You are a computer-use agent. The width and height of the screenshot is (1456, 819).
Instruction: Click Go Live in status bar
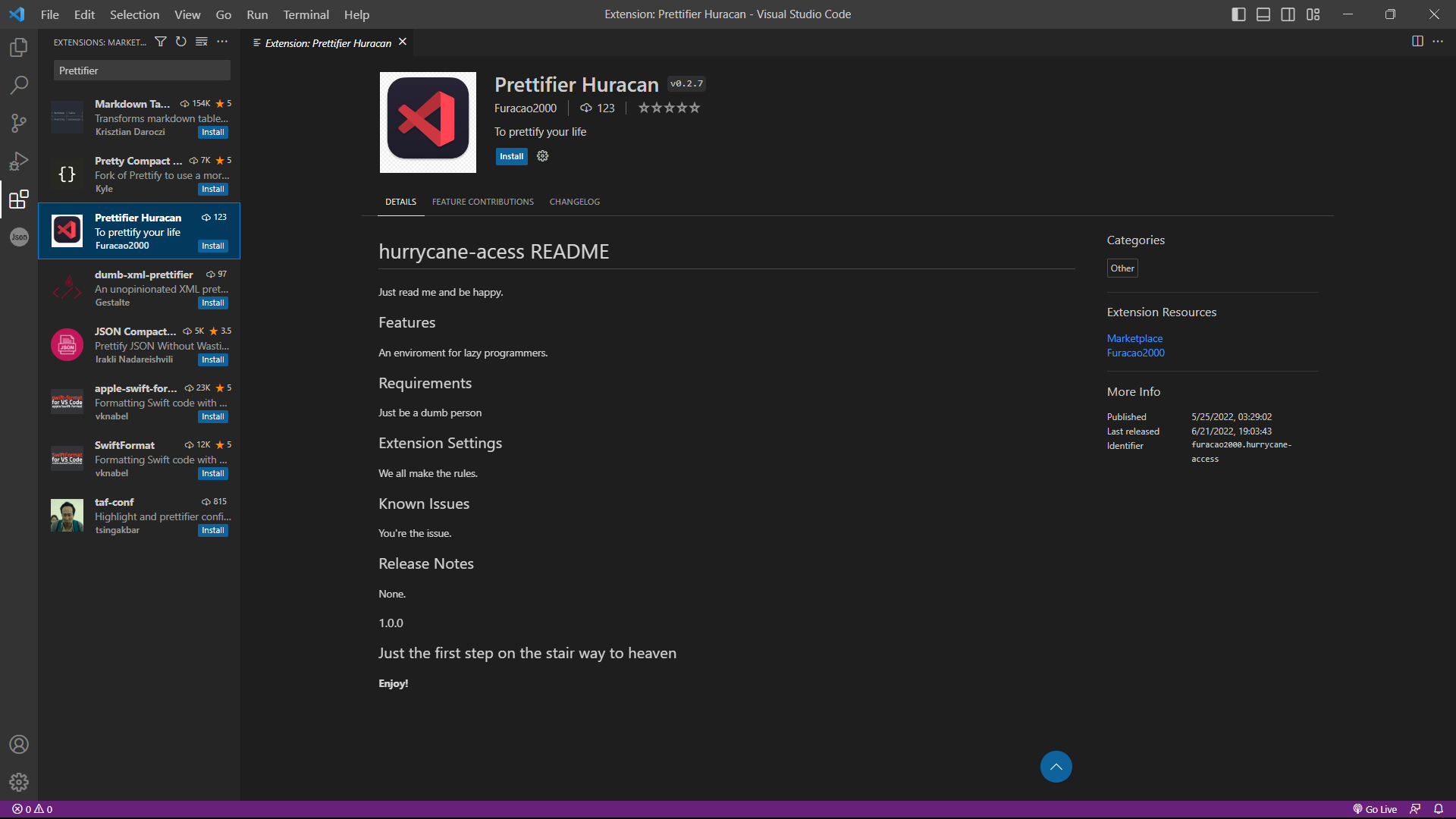(1375, 809)
